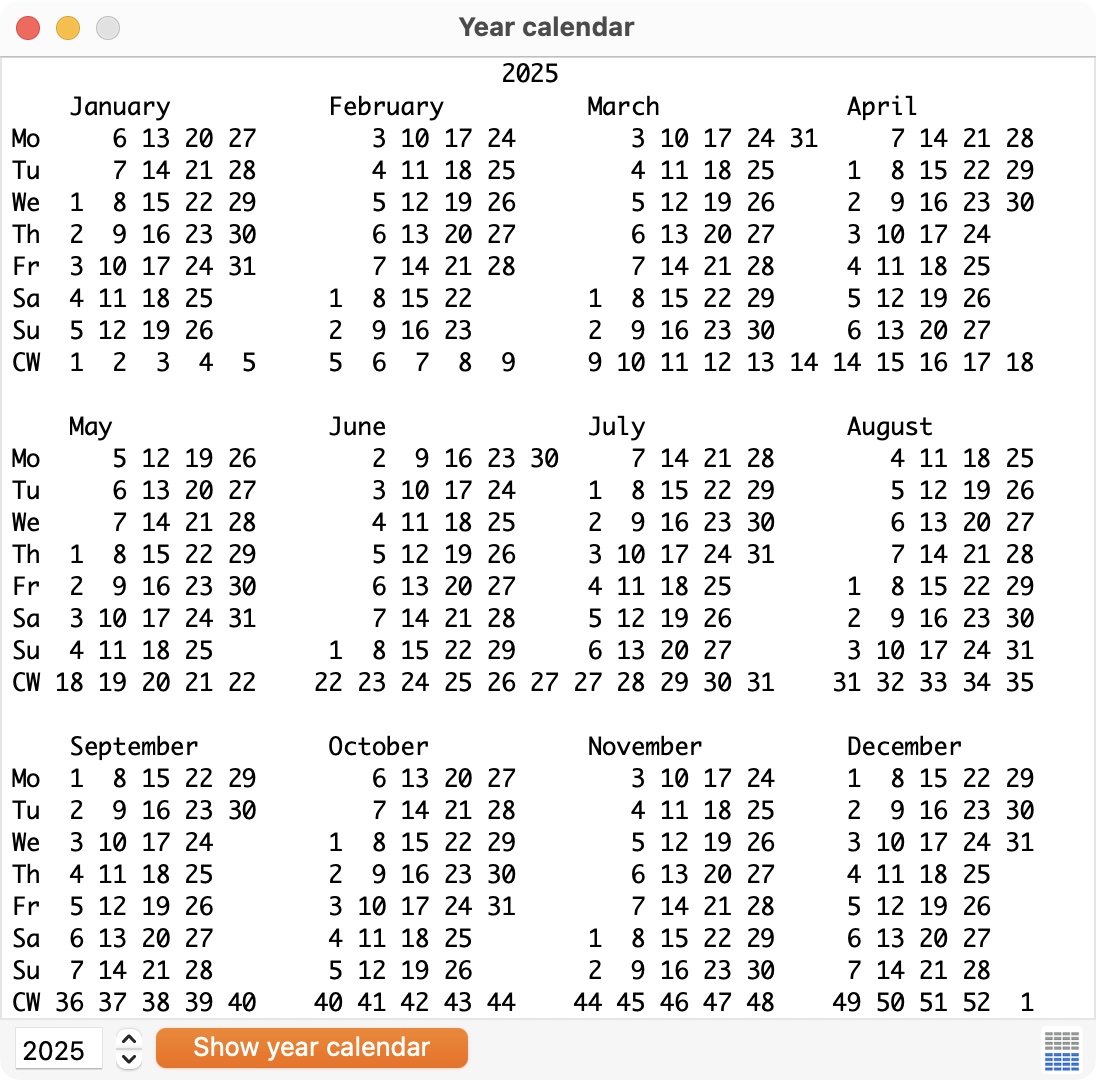Image resolution: width=1096 pixels, height=1080 pixels.
Task: Select calendar week 24 under June
Action: [x=414, y=682]
